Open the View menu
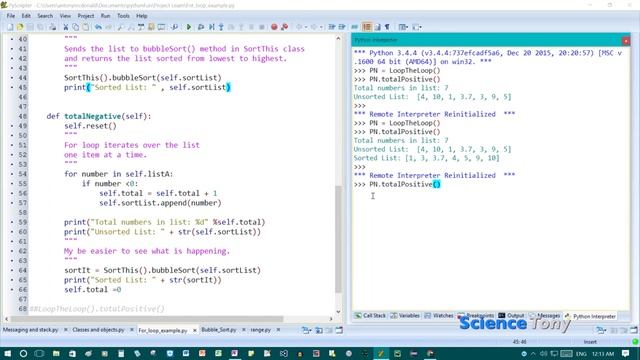This screenshot has height=360, width=640. click(x=65, y=16)
